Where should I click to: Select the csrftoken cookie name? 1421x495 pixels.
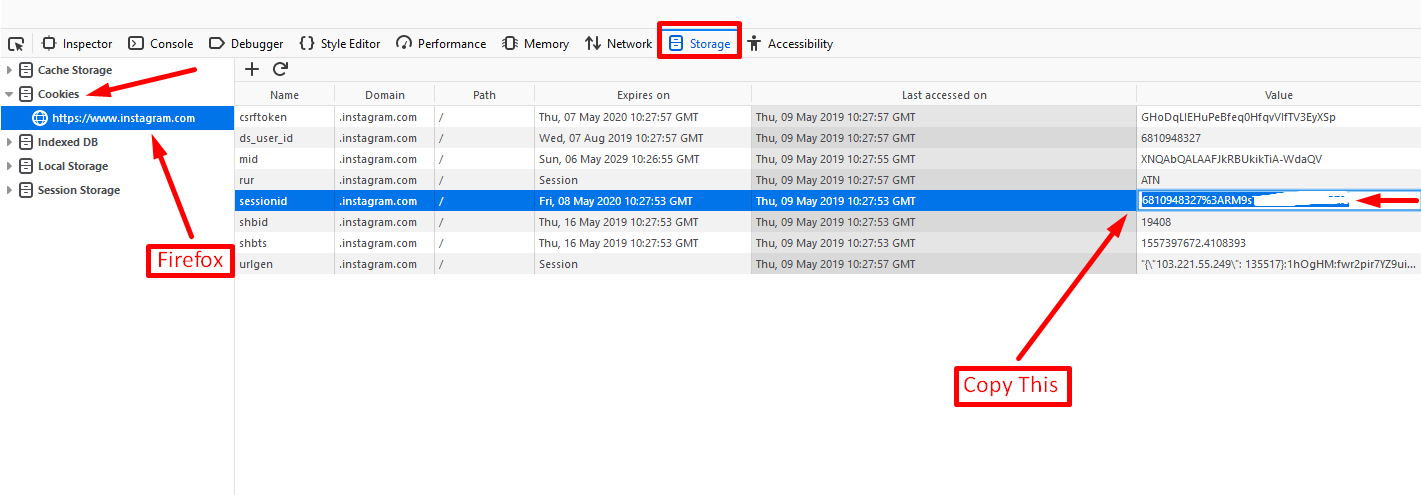[x=262, y=117]
